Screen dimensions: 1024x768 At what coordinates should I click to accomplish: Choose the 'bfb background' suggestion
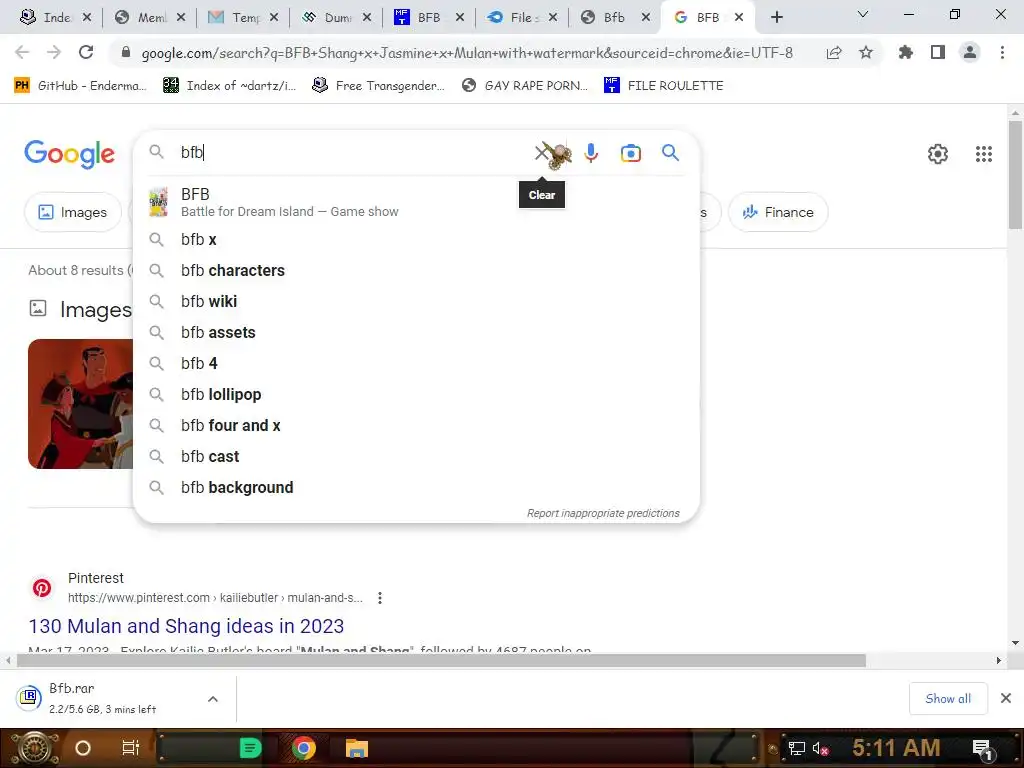(416, 488)
